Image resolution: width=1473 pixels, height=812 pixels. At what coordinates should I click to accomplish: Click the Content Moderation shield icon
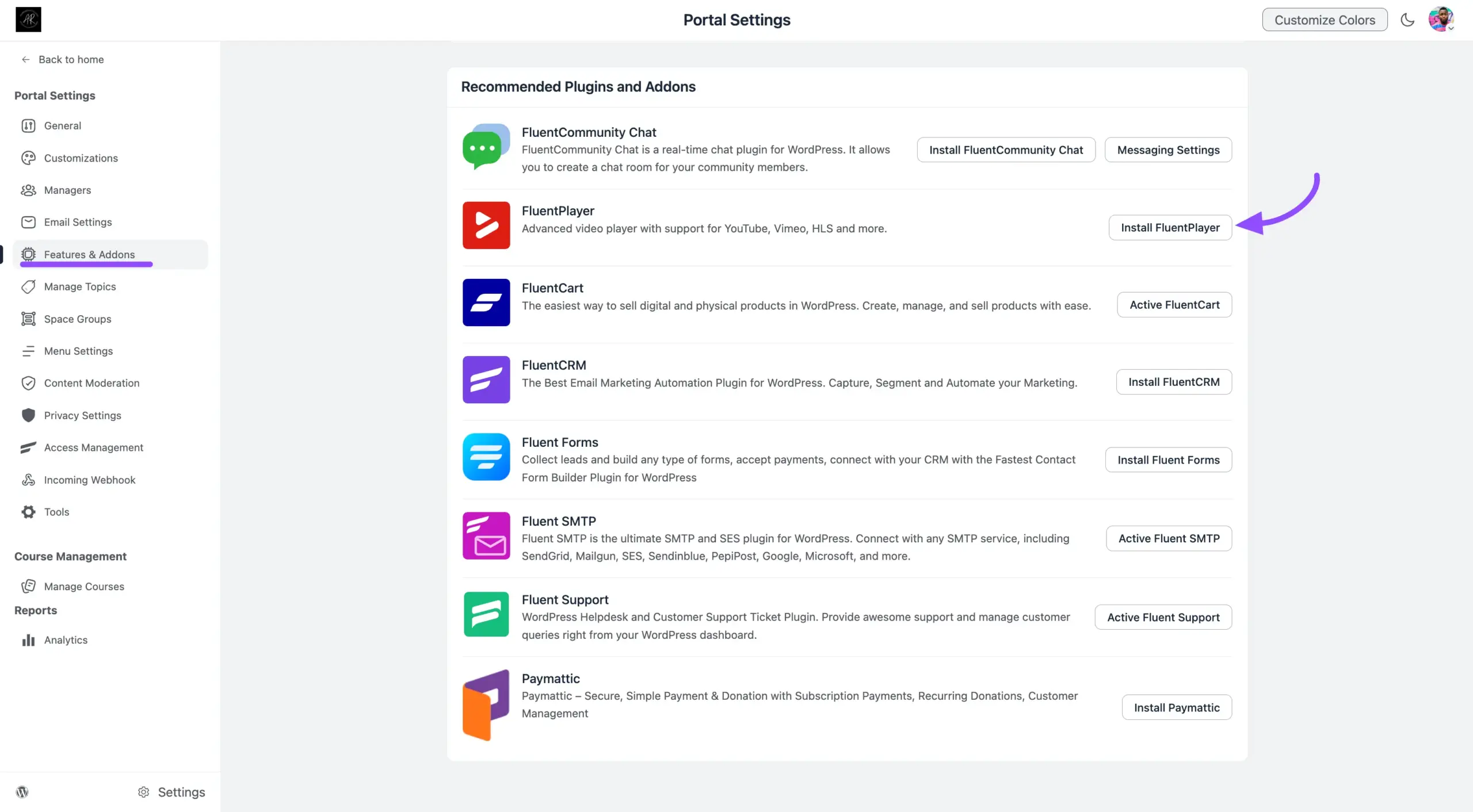tap(28, 383)
